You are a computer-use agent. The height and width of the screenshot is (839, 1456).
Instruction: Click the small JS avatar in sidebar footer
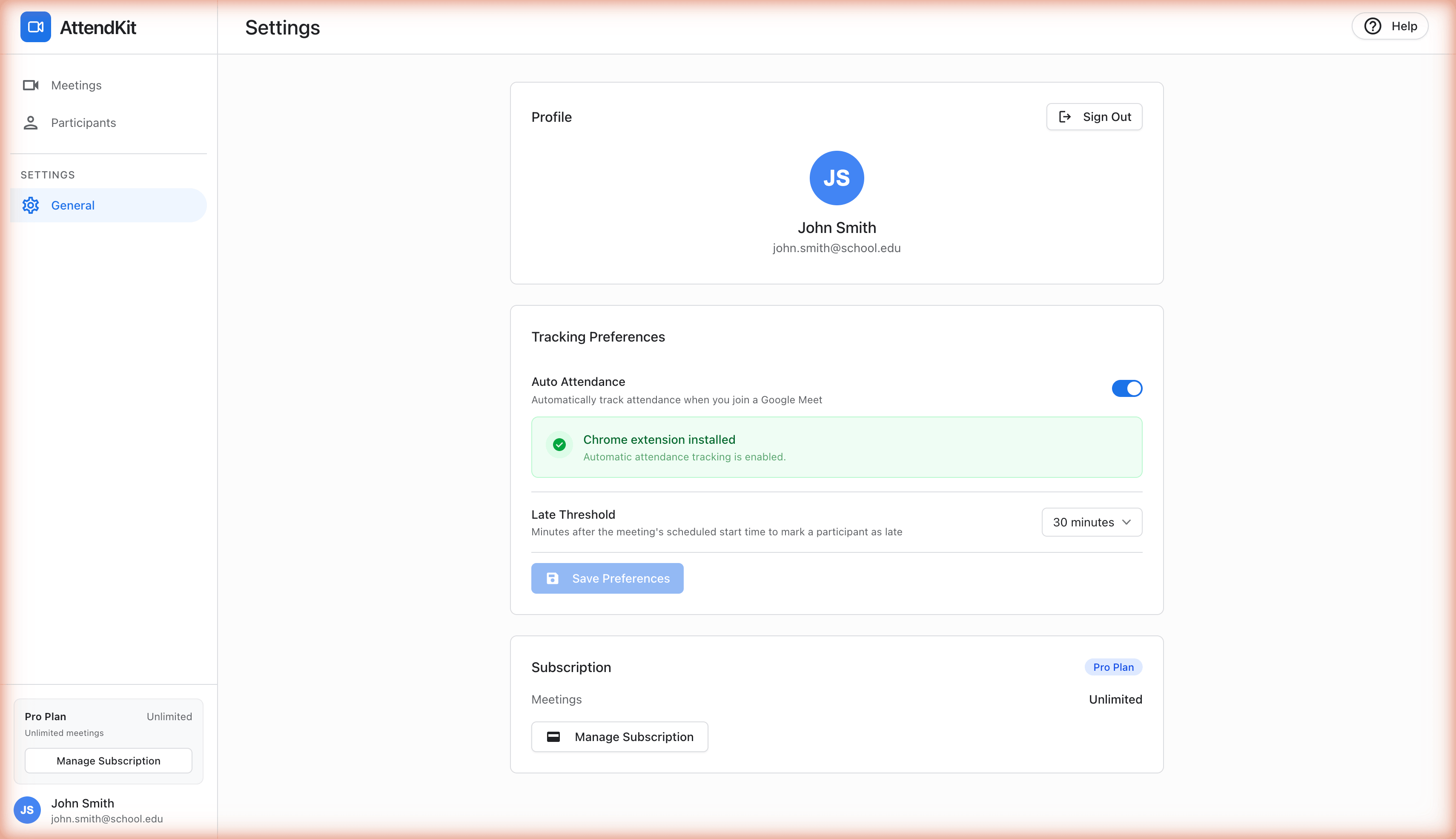pos(27,810)
